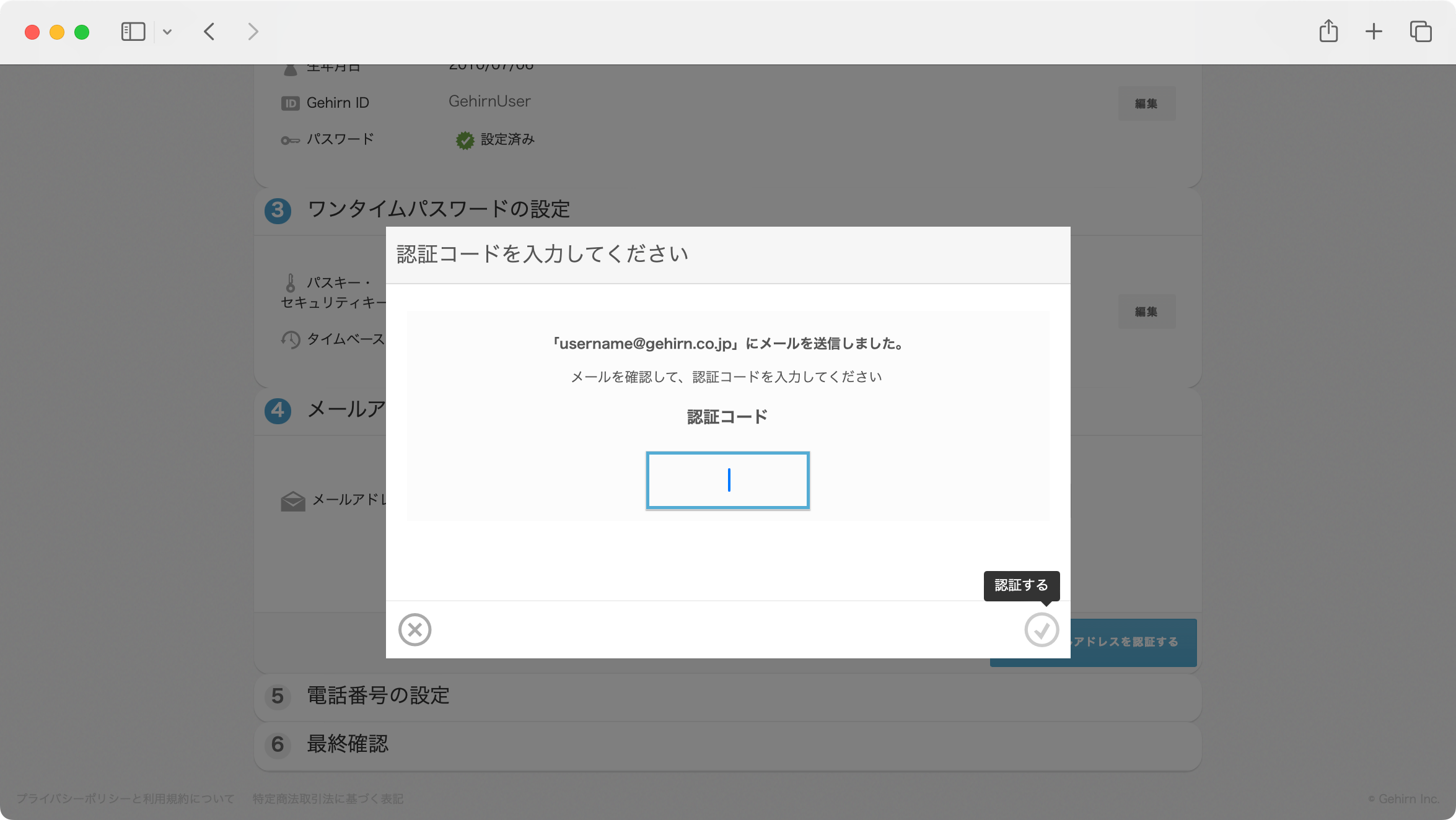Image resolution: width=1456 pixels, height=820 pixels.
Task: Expand the 最終確認 section
Action: [x=347, y=746]
